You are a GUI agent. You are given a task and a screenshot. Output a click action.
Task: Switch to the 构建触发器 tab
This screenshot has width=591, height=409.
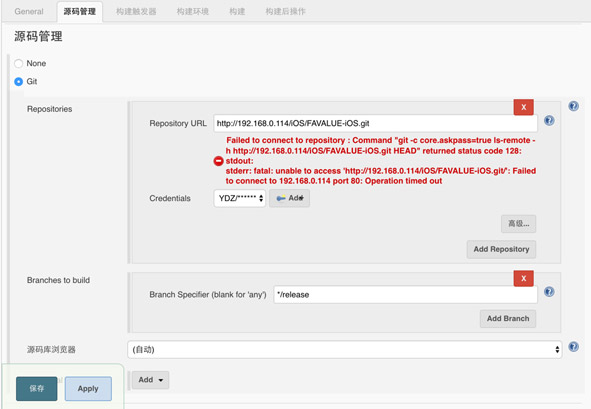tap(136, 12)
